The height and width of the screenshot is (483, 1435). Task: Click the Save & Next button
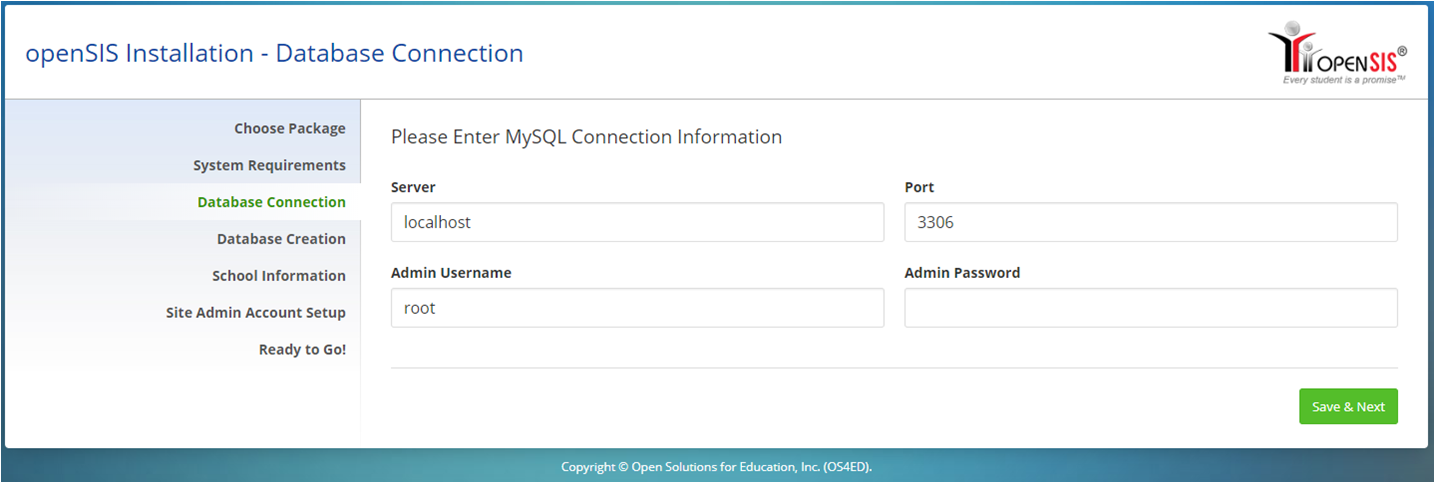tap(1348, 406)
